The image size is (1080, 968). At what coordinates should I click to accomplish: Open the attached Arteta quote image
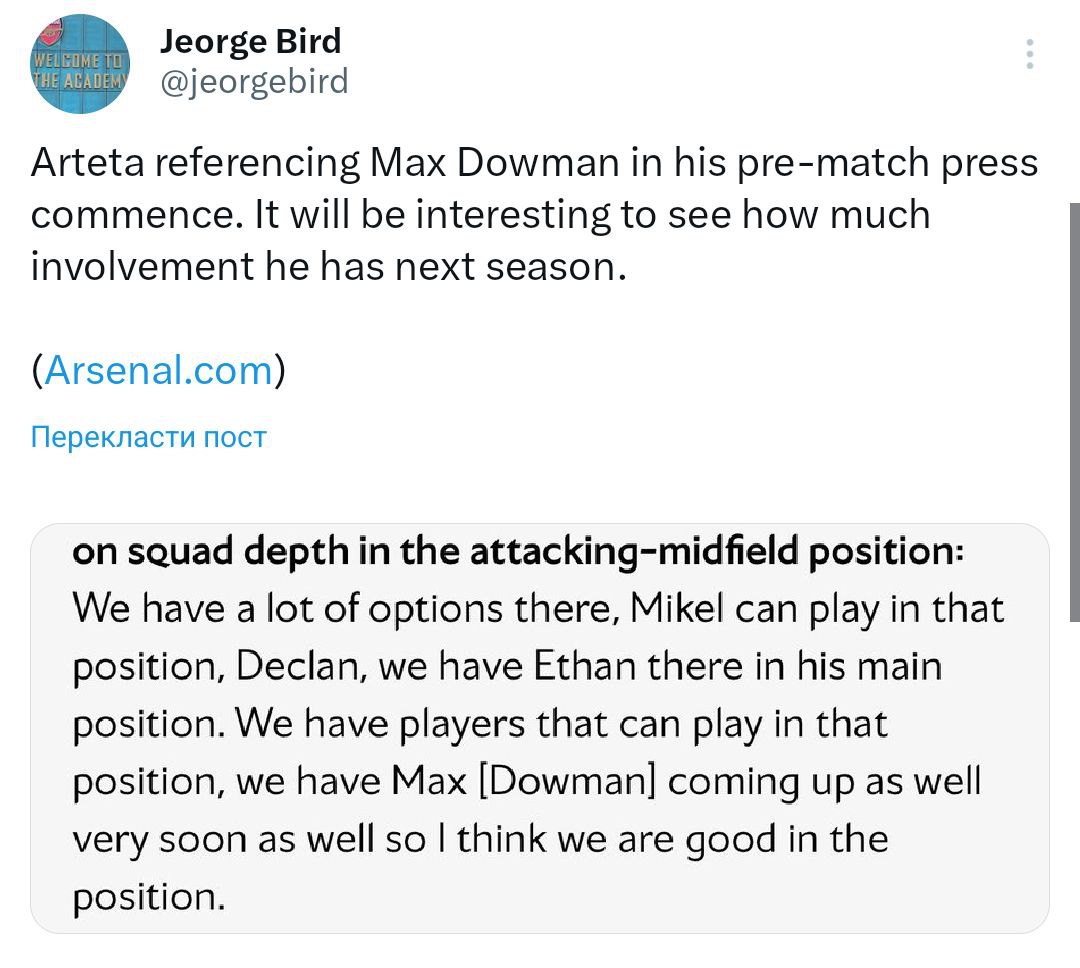click(540, 728)
